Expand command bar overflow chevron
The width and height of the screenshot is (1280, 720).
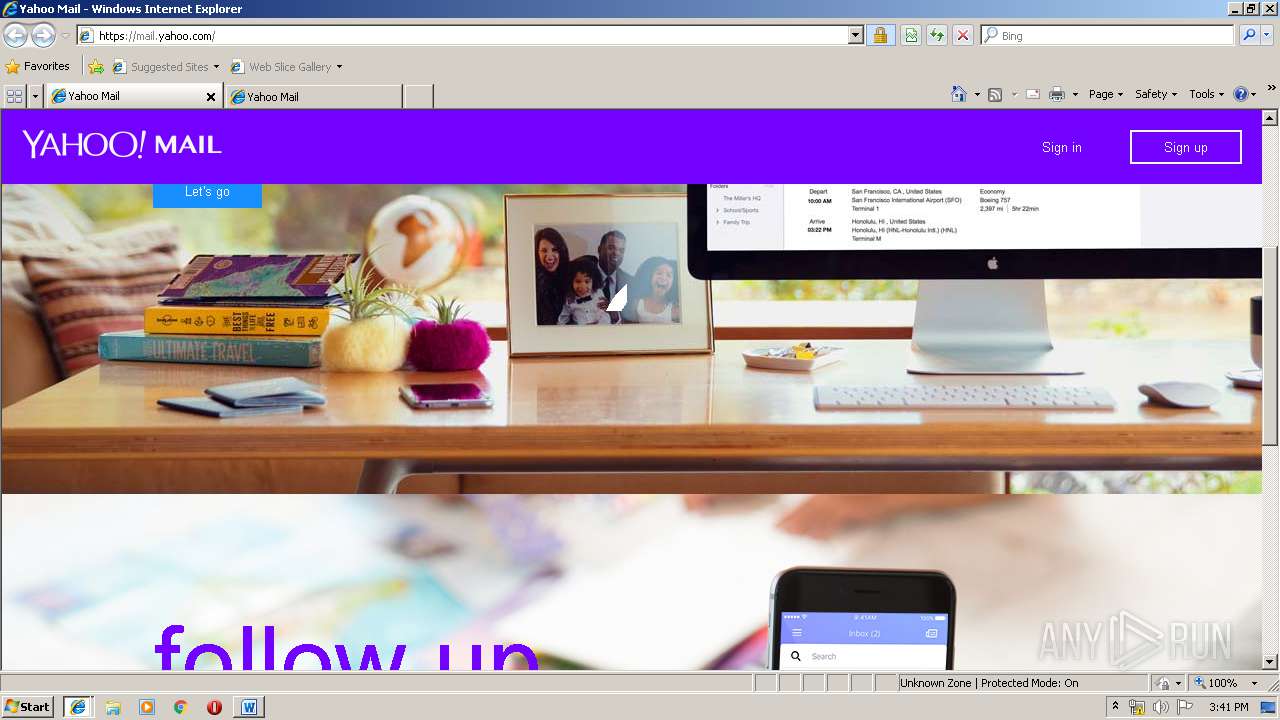(1271, 90)
